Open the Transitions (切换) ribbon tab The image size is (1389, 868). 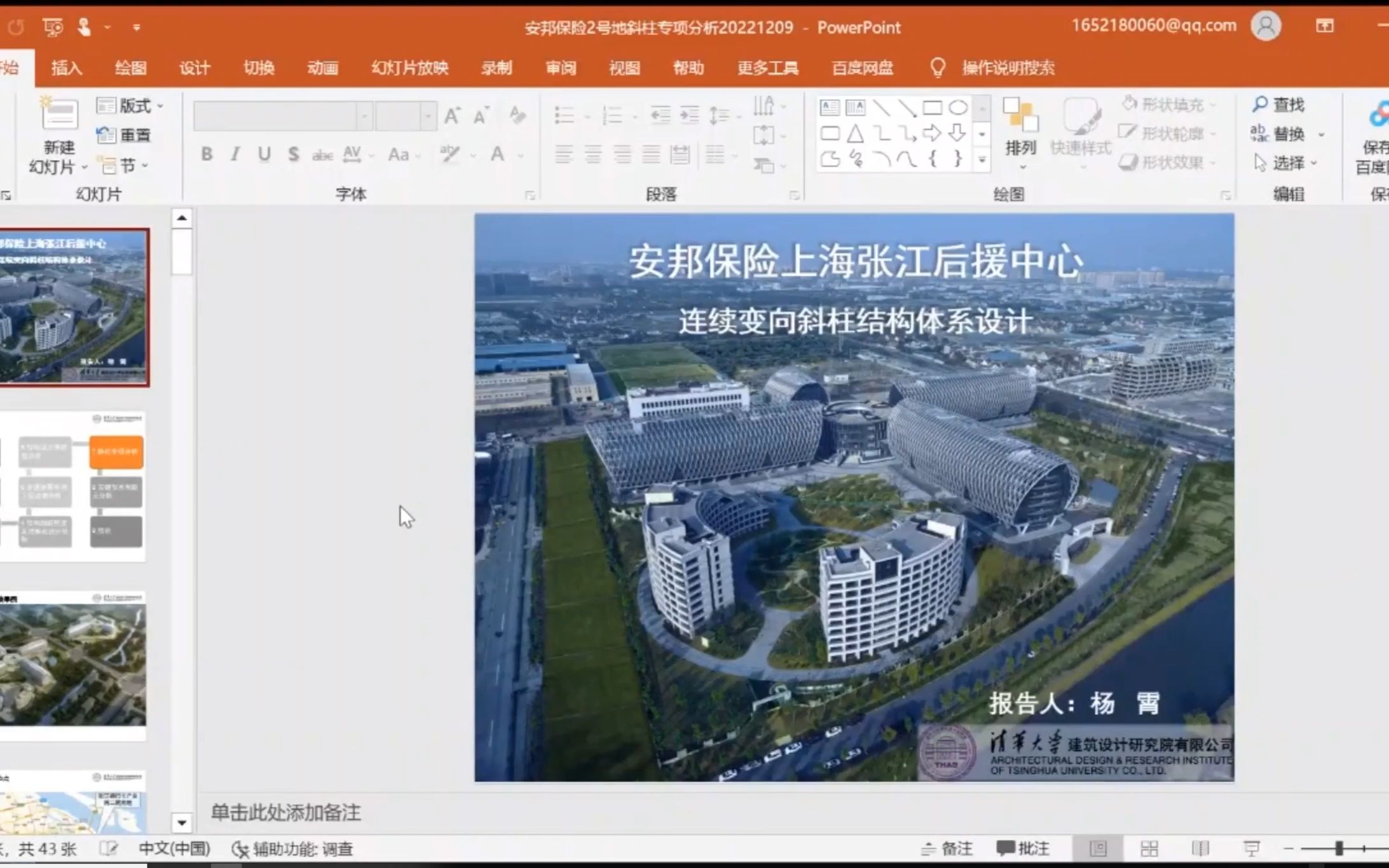coord(259,67)
